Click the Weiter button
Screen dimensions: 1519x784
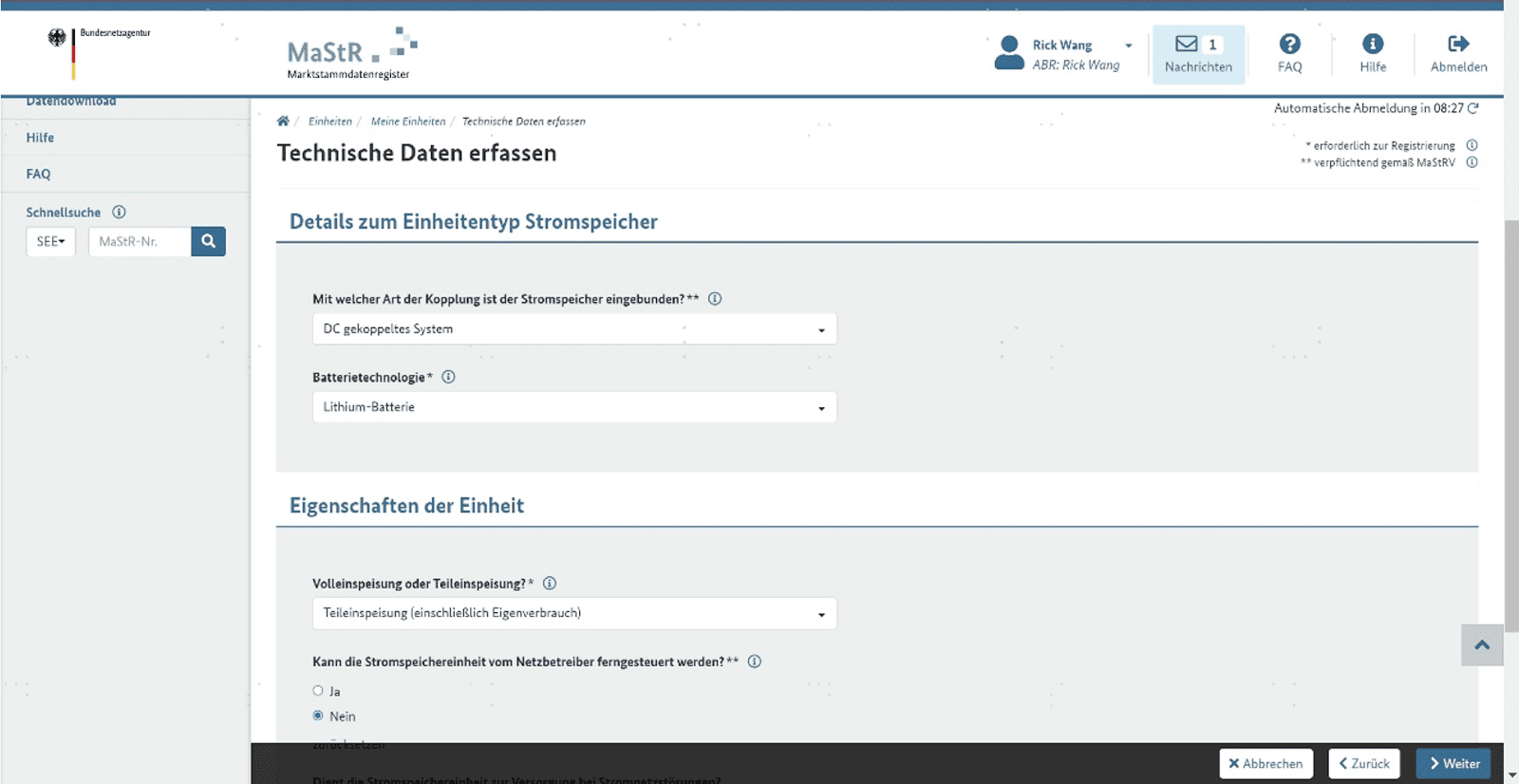point(1453,763)
